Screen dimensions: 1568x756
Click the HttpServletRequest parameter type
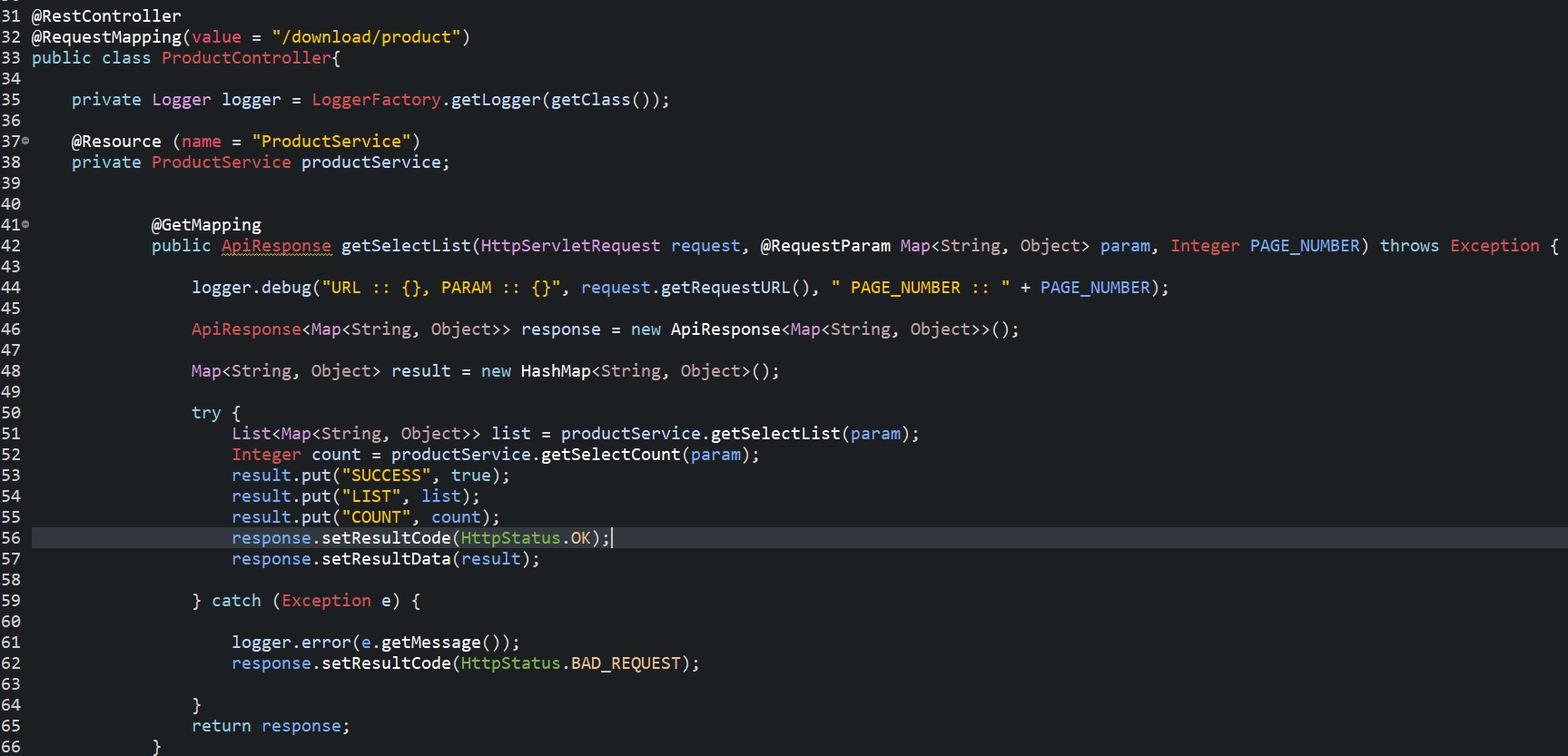point(570,246)
